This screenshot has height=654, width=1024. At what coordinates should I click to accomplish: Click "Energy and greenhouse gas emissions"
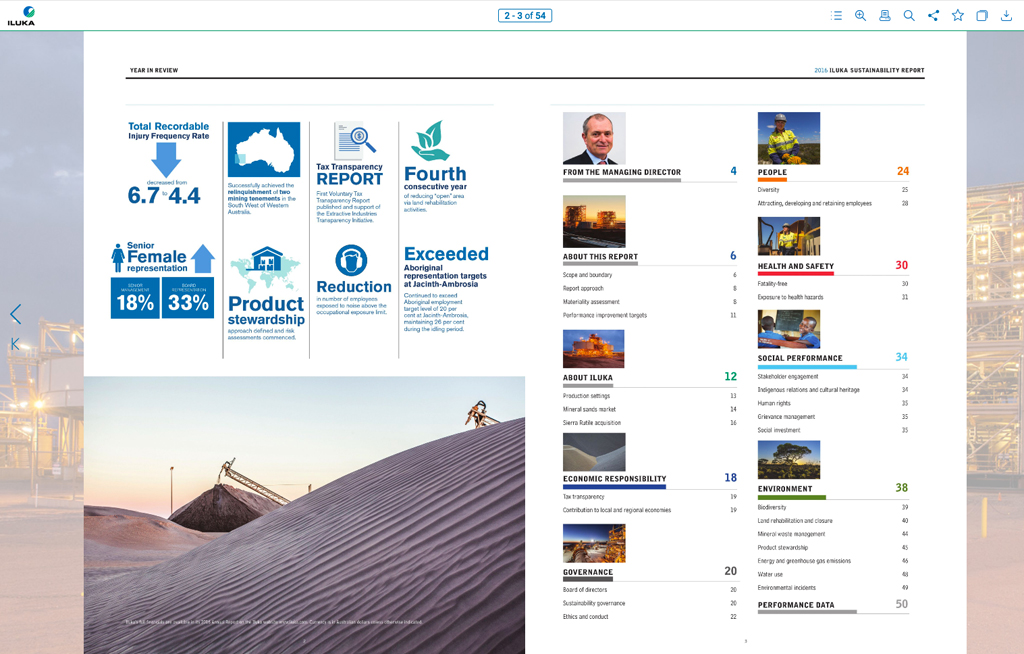pyautogui.click(x=804, y=561)
